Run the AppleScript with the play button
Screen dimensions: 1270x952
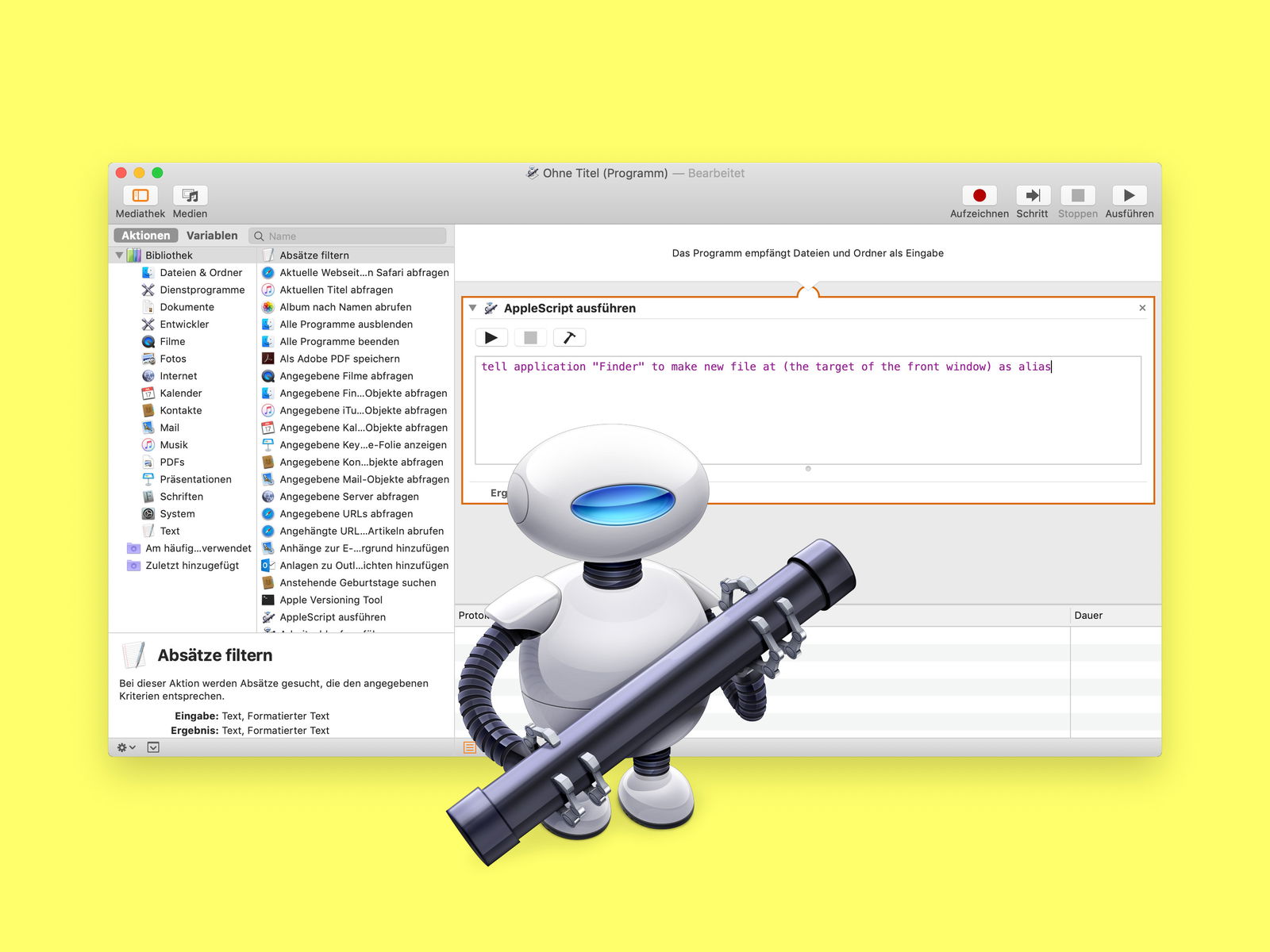coord(491,338)
